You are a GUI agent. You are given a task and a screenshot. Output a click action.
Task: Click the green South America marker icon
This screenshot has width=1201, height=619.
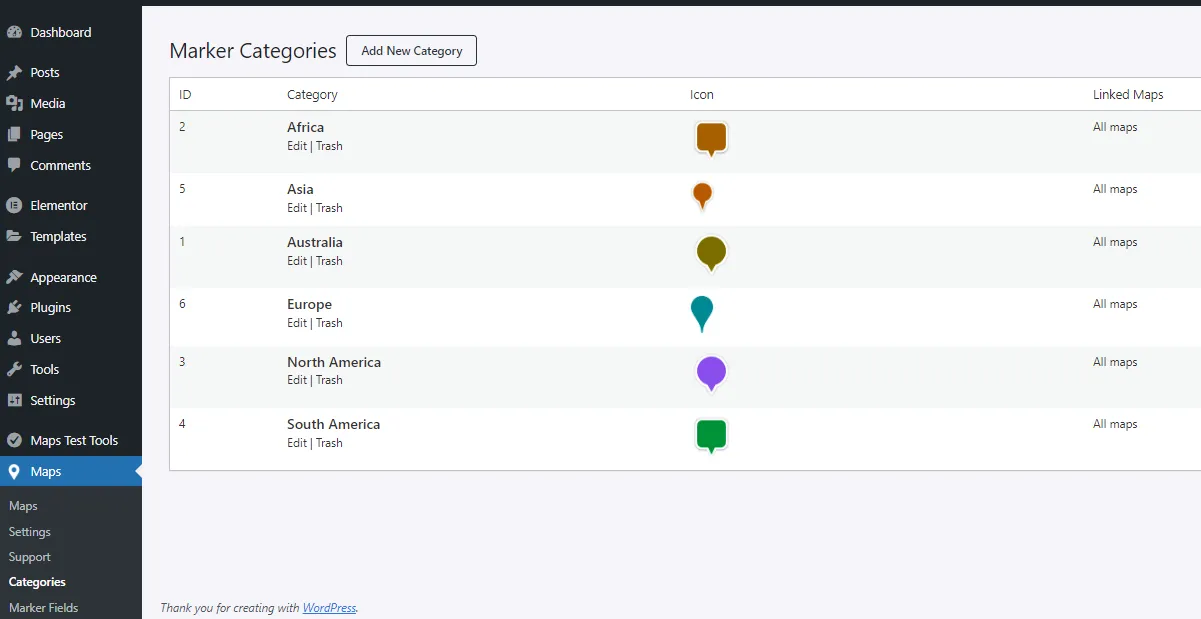tap(711, 436)
